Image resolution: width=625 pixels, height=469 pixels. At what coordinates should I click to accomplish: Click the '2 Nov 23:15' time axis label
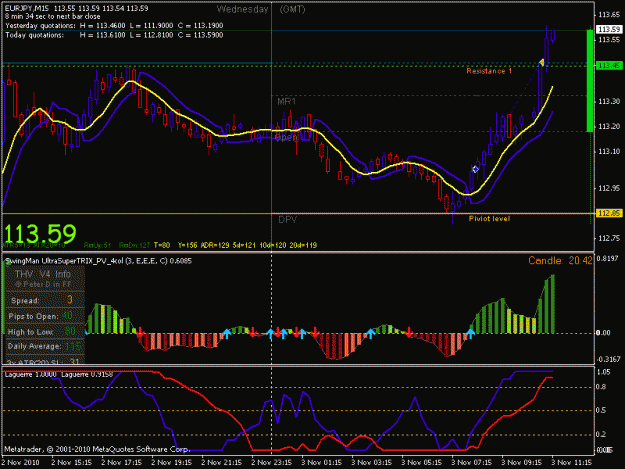pos(271,462)
